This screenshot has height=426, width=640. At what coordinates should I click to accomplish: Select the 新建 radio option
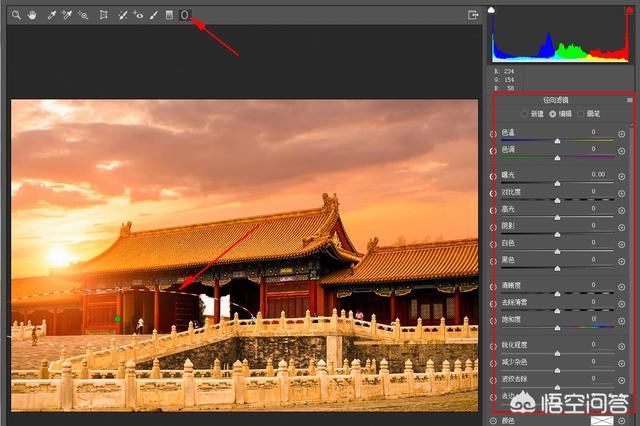(524, 114)
